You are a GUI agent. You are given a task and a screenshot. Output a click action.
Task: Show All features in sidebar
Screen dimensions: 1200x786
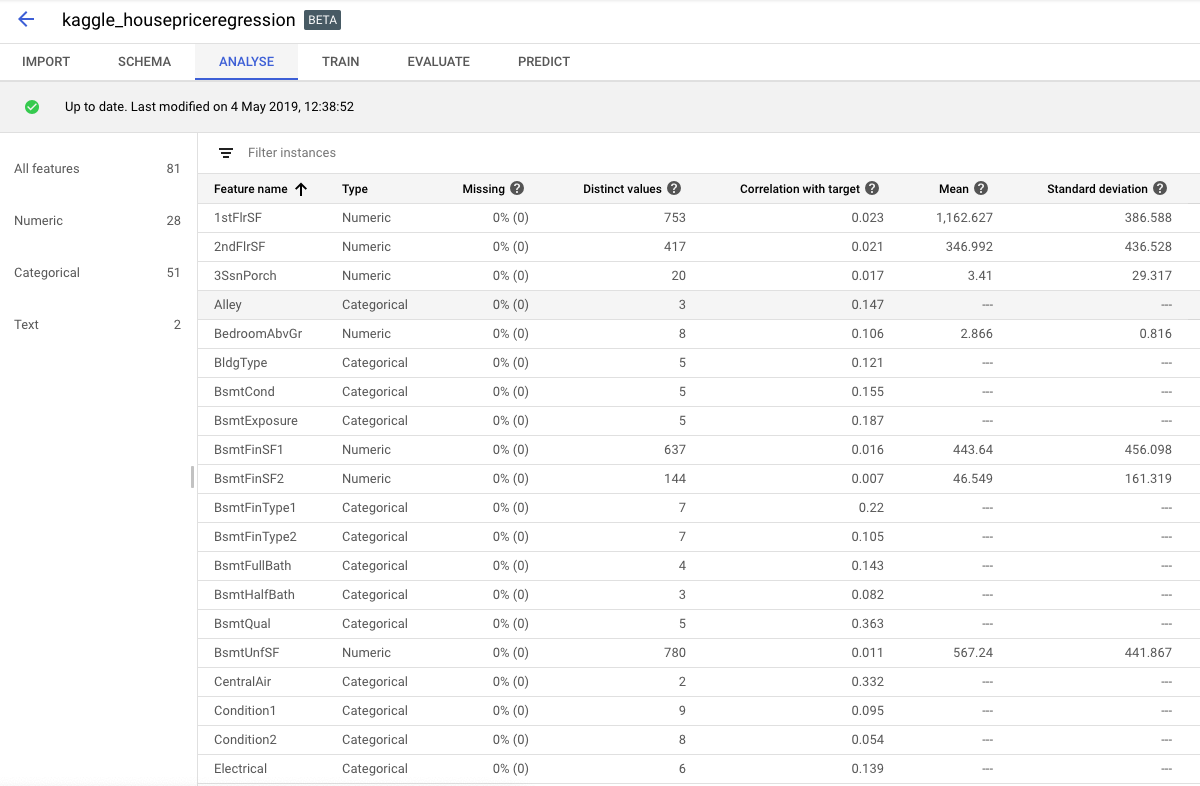pyautogui.click(x=97, y=169)
